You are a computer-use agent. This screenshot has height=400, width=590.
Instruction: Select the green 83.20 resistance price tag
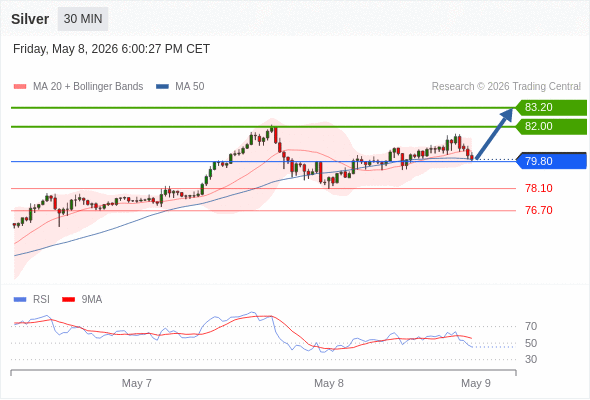pyautogui.click(x=551, y=108)
